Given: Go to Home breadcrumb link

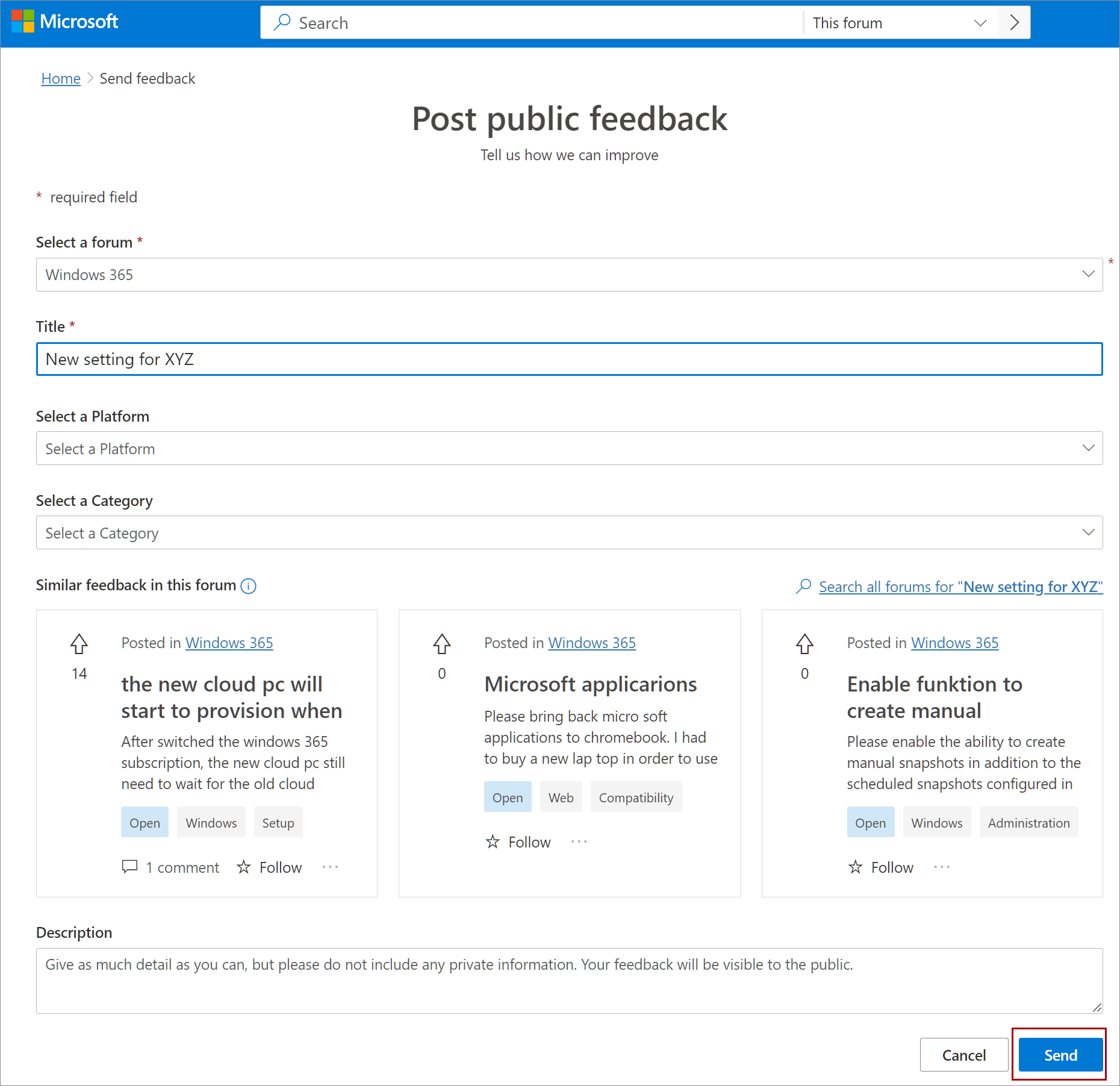Looking at the screenshot, I should pyautogui.click(x=61, y=78).
